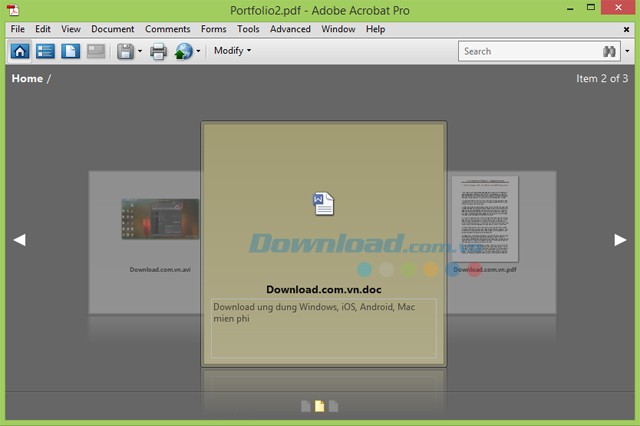Click the Home view toolbar icon
Image resolution: width=640 pixels, height=426 pixels.
pyautogui.click(x=20, y=51)
